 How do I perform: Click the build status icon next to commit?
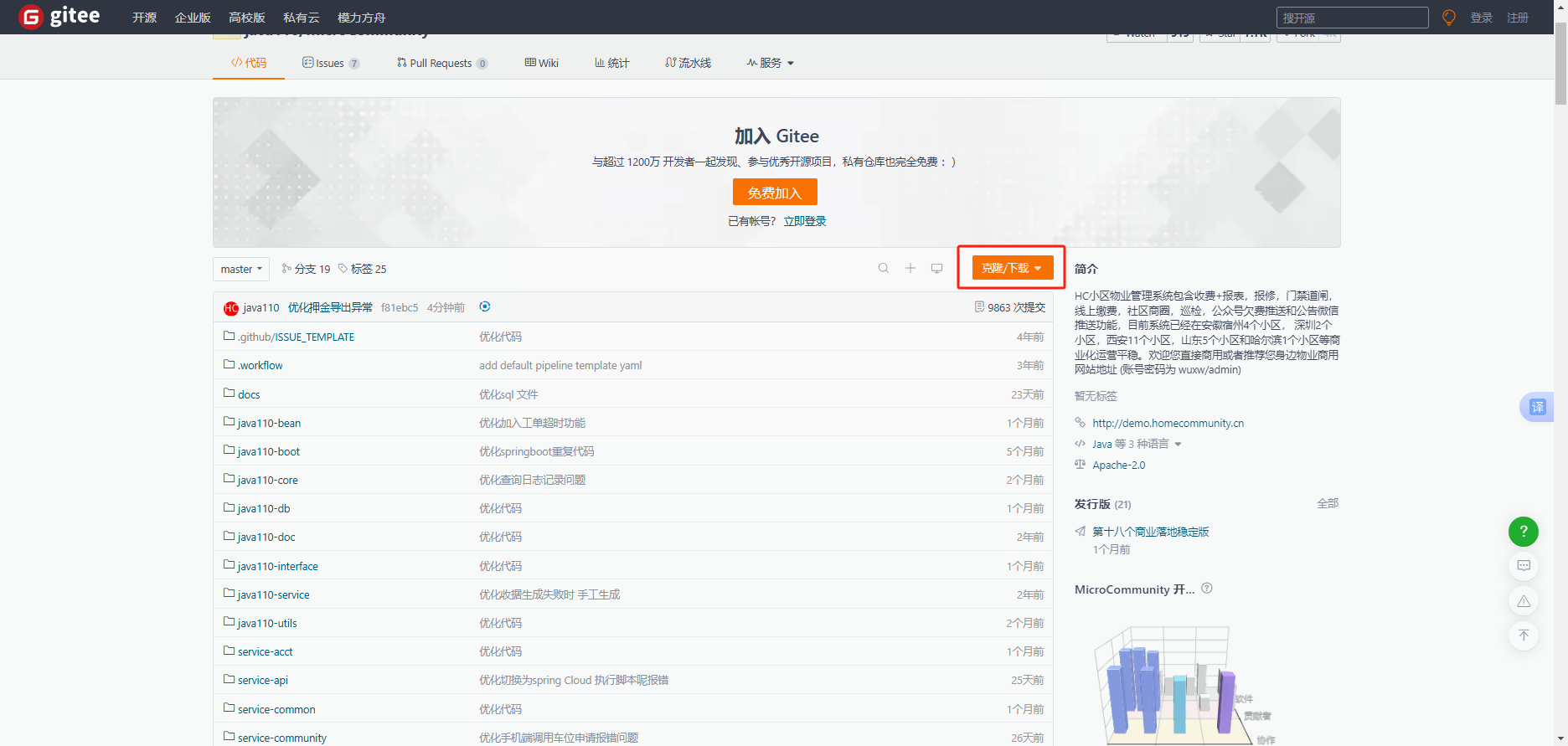click(x=485, y=306)
